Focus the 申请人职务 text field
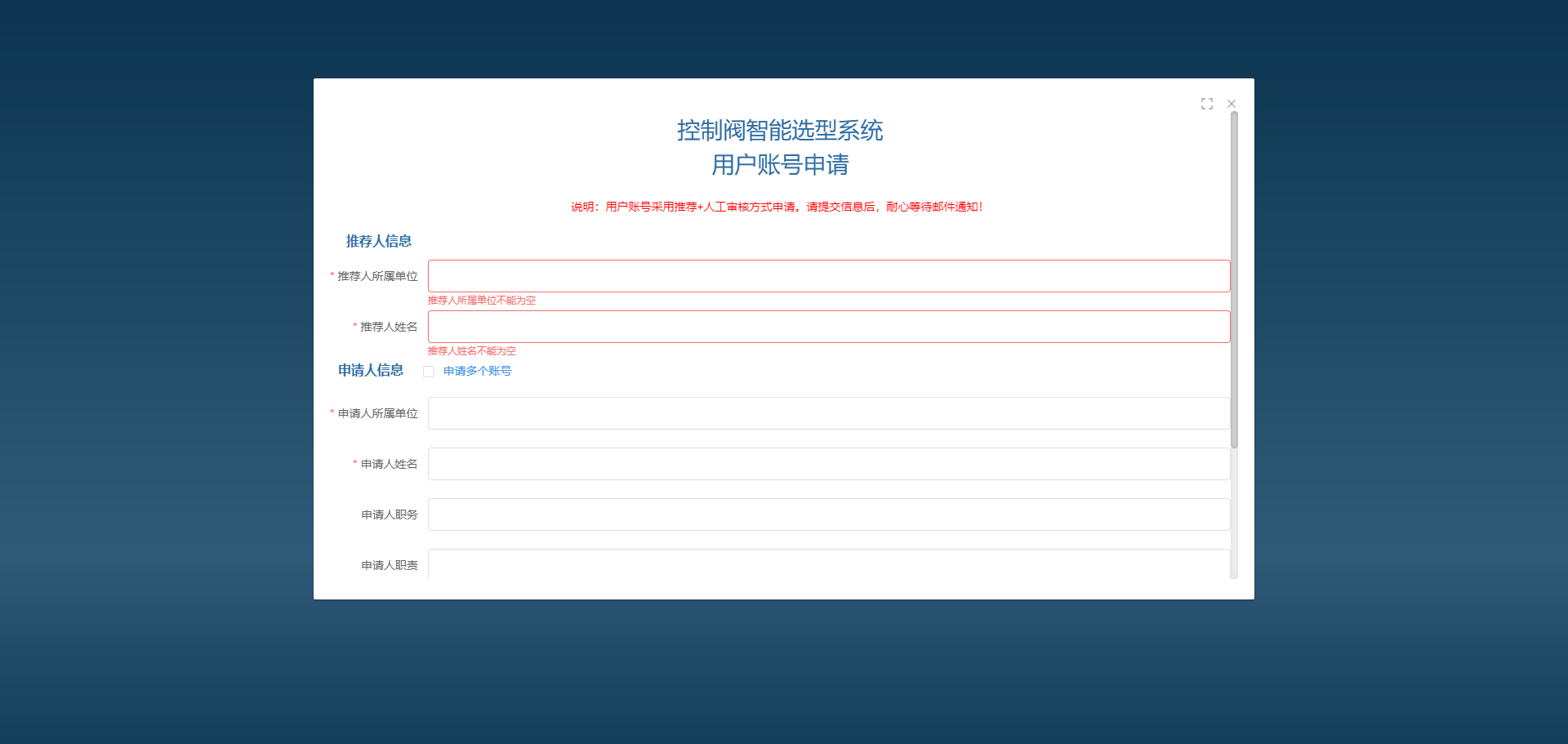This screenshot has width=1568, height=744. 828,515
